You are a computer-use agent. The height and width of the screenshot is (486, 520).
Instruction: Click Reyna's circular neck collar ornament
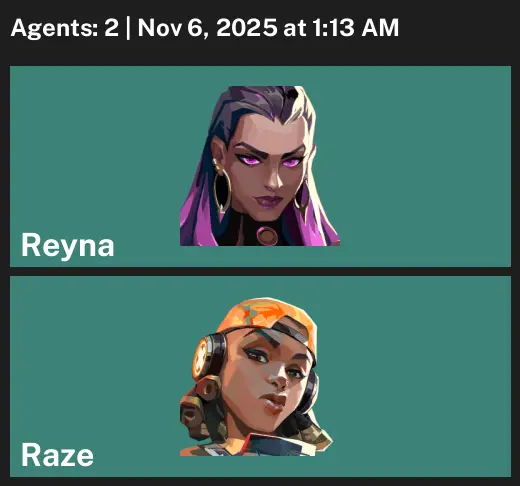[x=267, y=236]
